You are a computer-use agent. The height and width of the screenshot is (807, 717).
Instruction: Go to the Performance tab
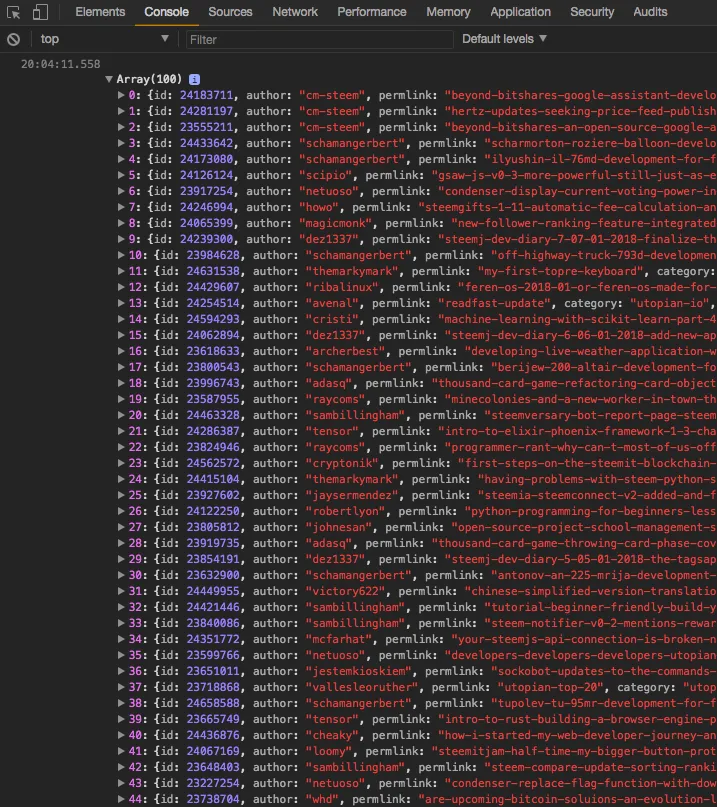(x=372, y=12)
